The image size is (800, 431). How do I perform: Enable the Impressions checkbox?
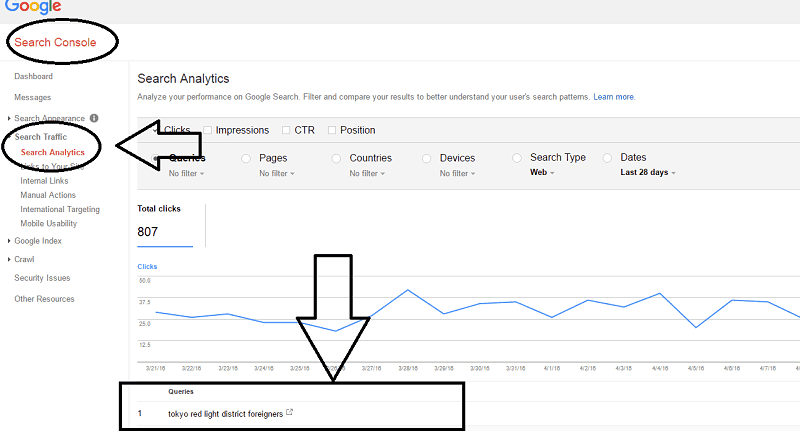207,130
